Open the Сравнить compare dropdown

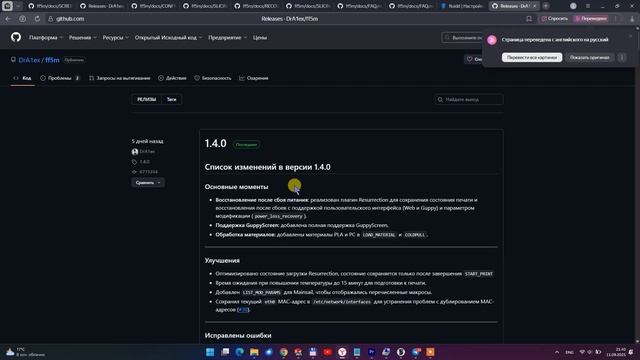148,182
